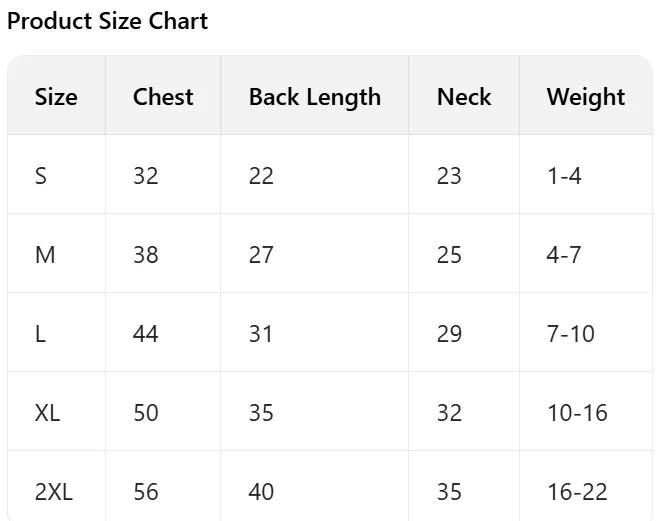Click chest value 32 for size S
The width and height of the screenshot is (672, 521).
click(x=146, y=176)
